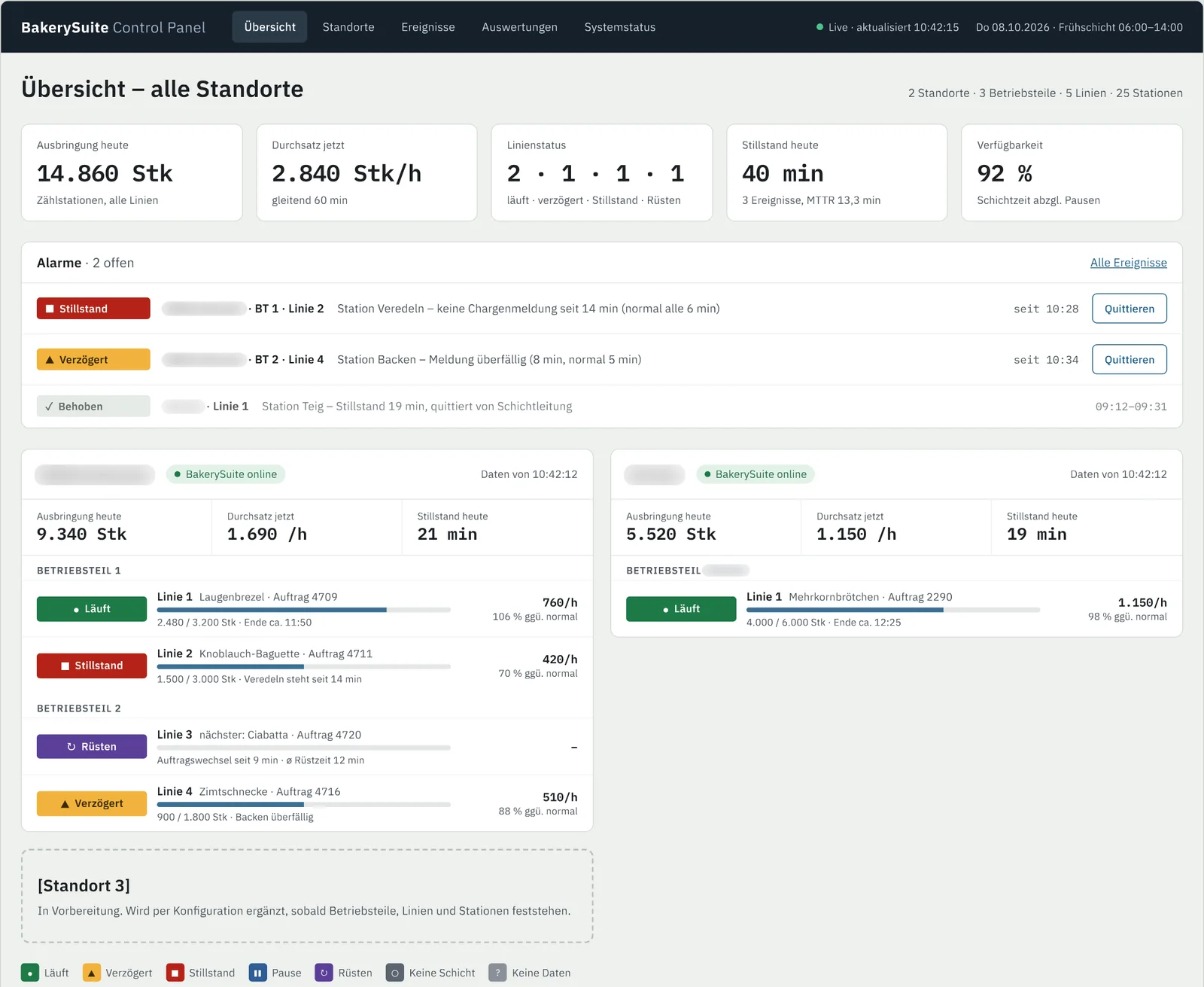The width and height of the screenshot is (1204, 987).
Task: Quittieren the Linie 4 Verzögert alarm
Action: click(1130, 360)
